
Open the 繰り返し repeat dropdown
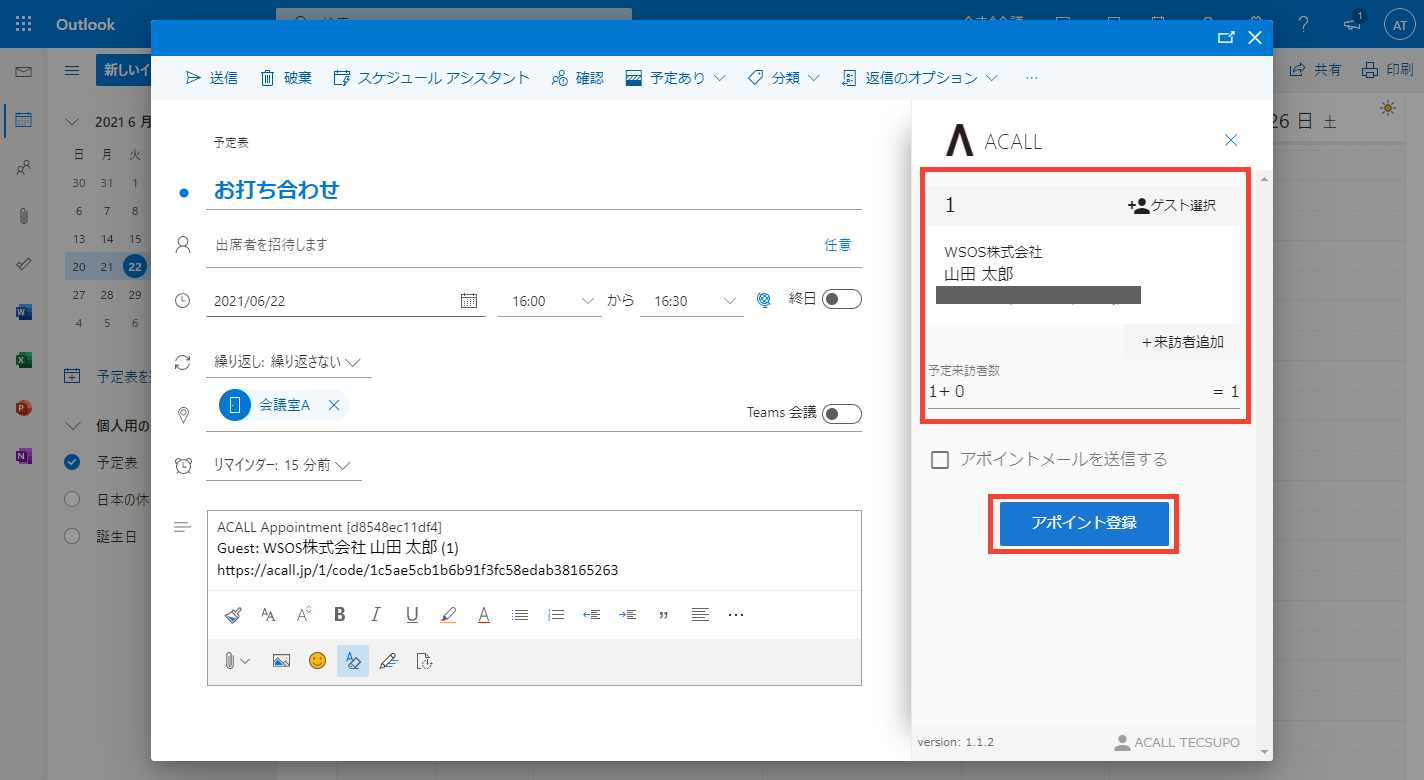tap(288, 362)
